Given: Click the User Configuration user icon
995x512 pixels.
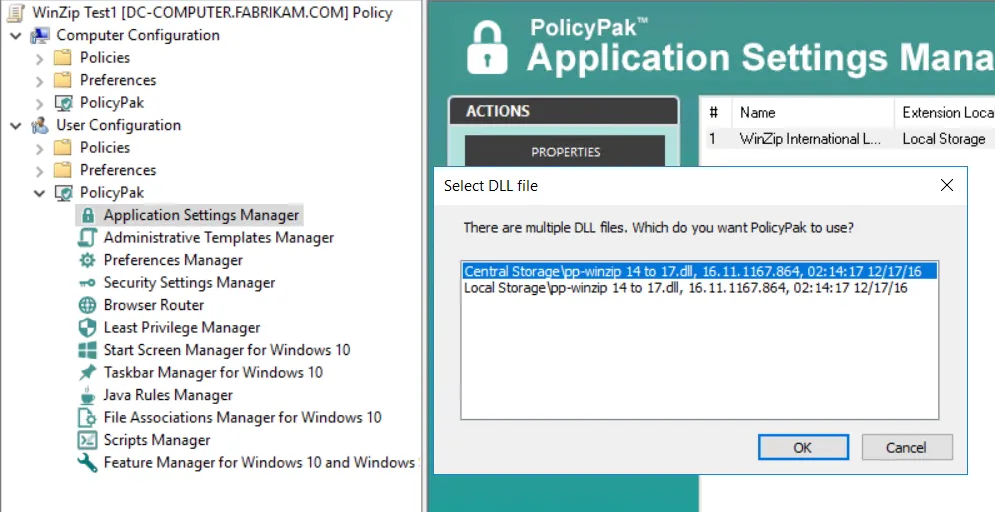Looking at the screenshot, I should 40,126.
